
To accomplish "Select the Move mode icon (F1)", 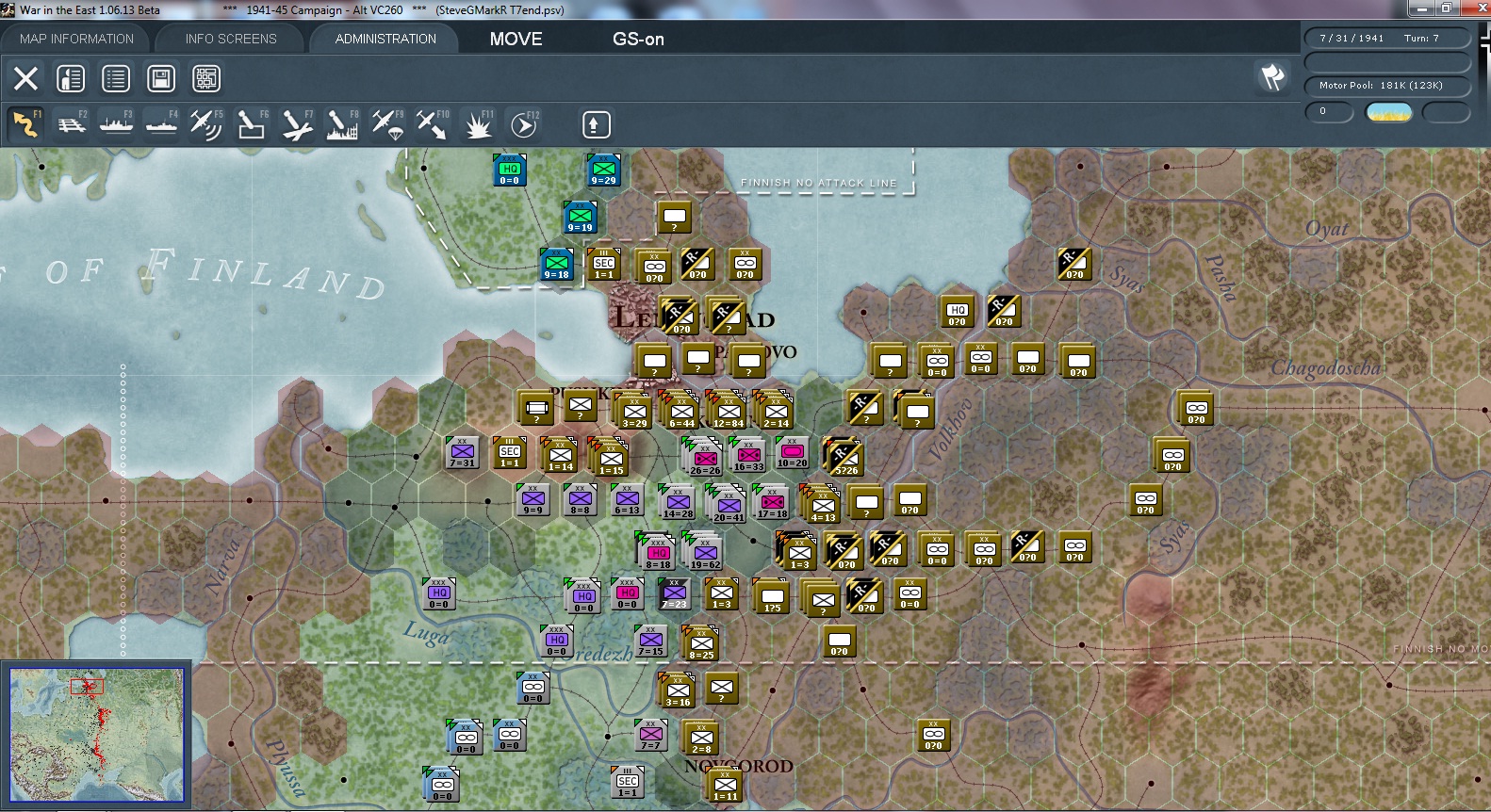I will coord(26,124).
